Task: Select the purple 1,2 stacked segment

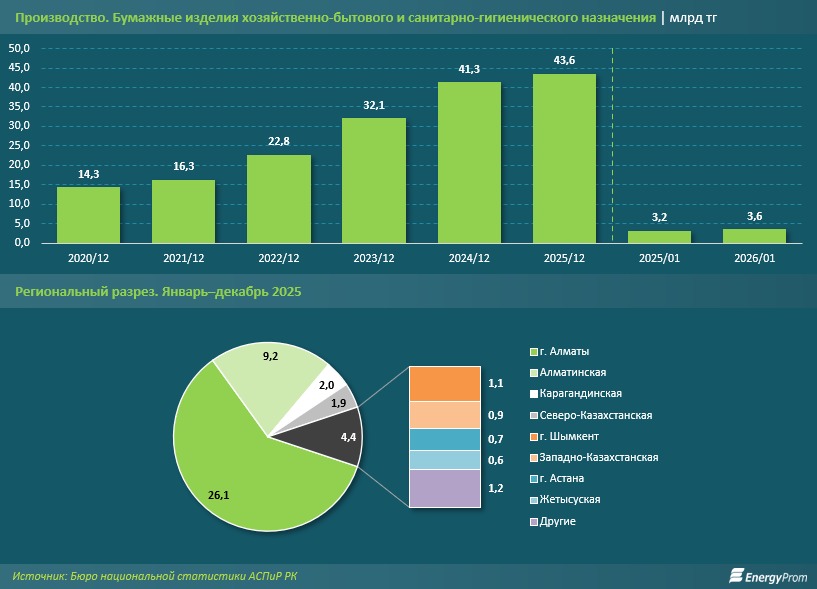Action: click(445, 489)
